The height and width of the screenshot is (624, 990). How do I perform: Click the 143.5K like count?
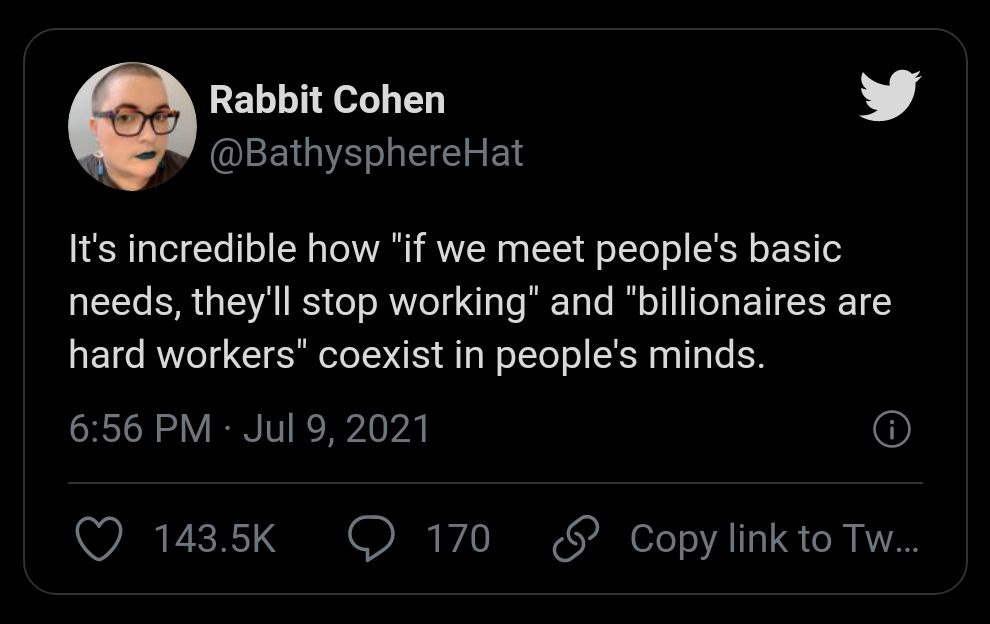(x=214, y=539)
